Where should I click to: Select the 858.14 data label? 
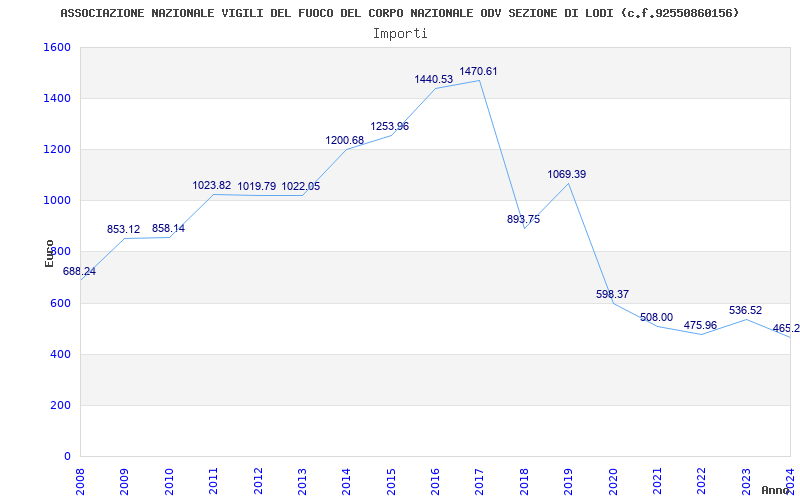168,229
